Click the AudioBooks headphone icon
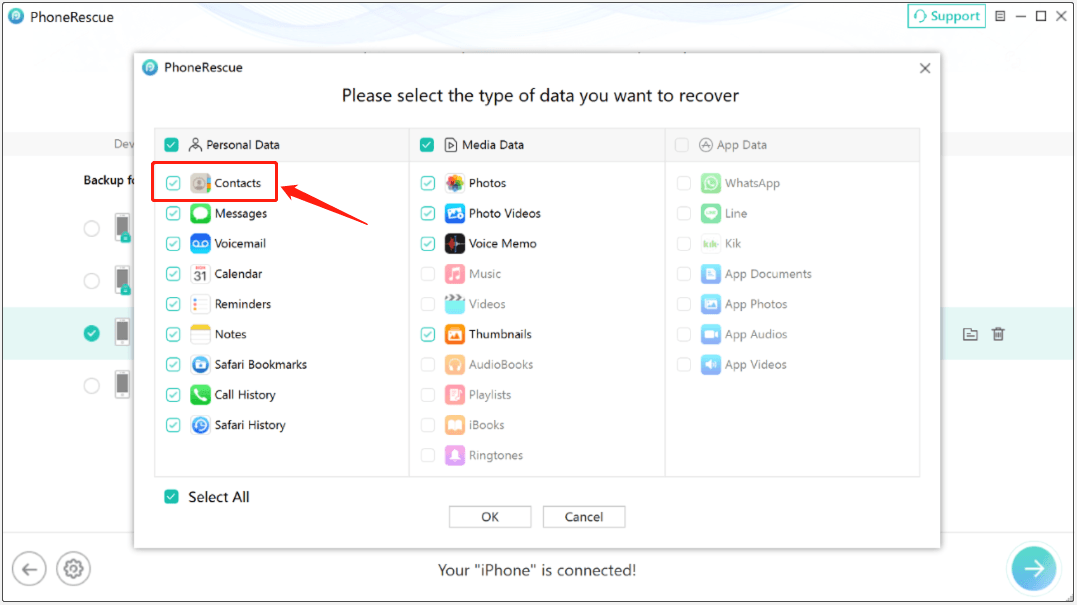1077x605 pixels. [455, 365]
